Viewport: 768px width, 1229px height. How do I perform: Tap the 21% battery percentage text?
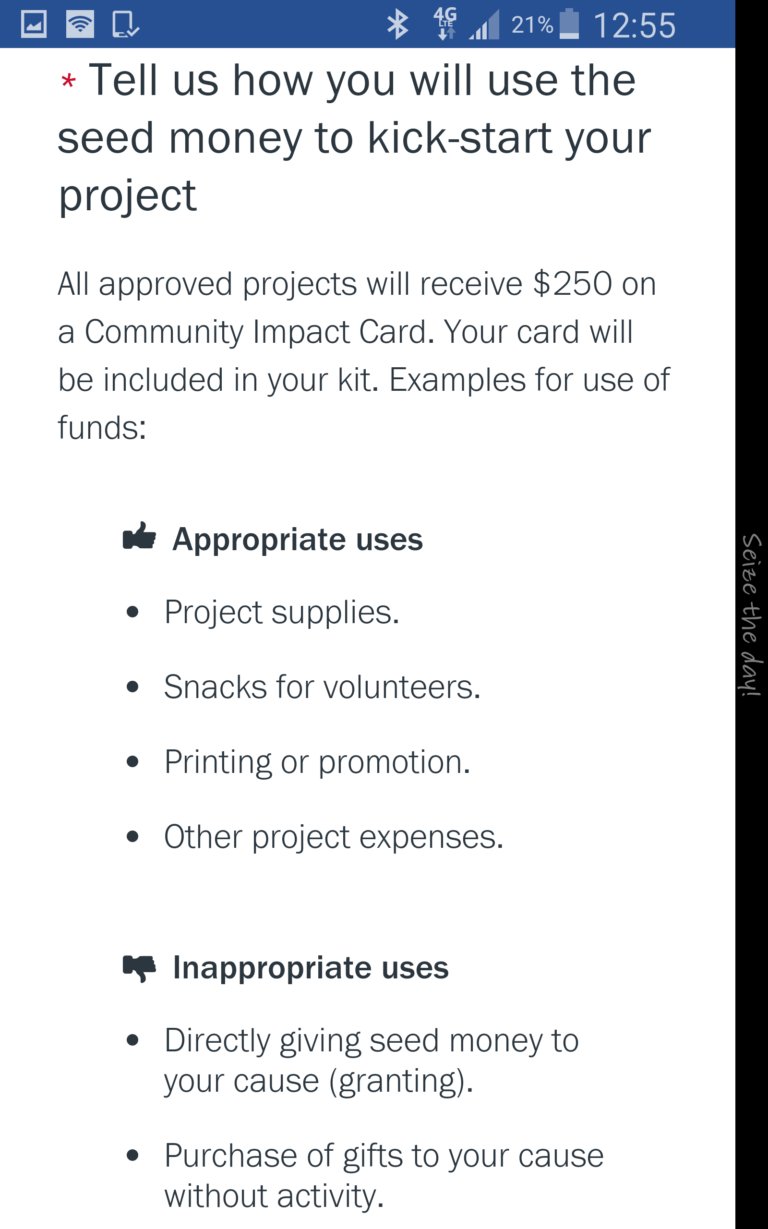tap(531, 24)
